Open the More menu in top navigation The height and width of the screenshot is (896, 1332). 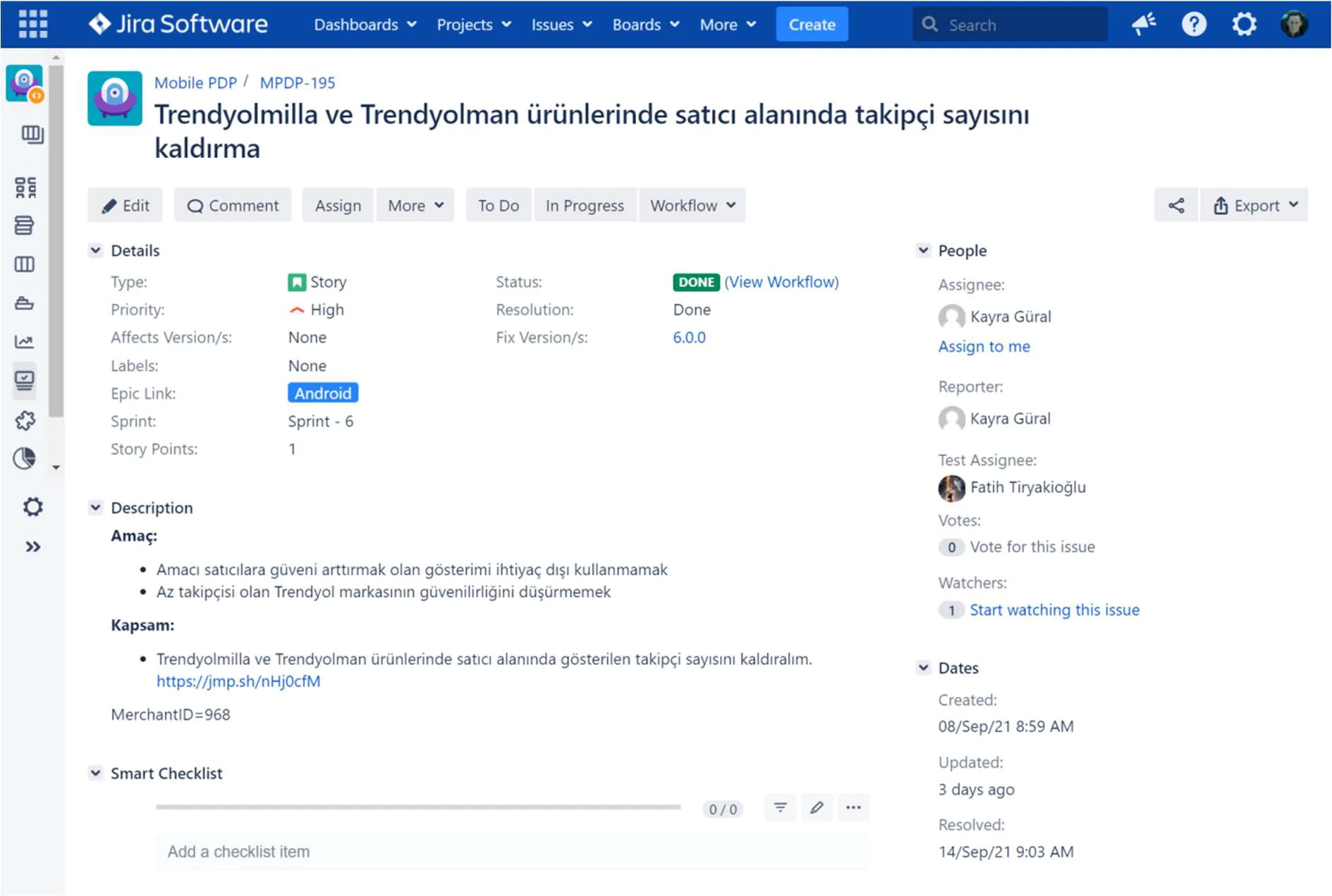click(728, 25)
